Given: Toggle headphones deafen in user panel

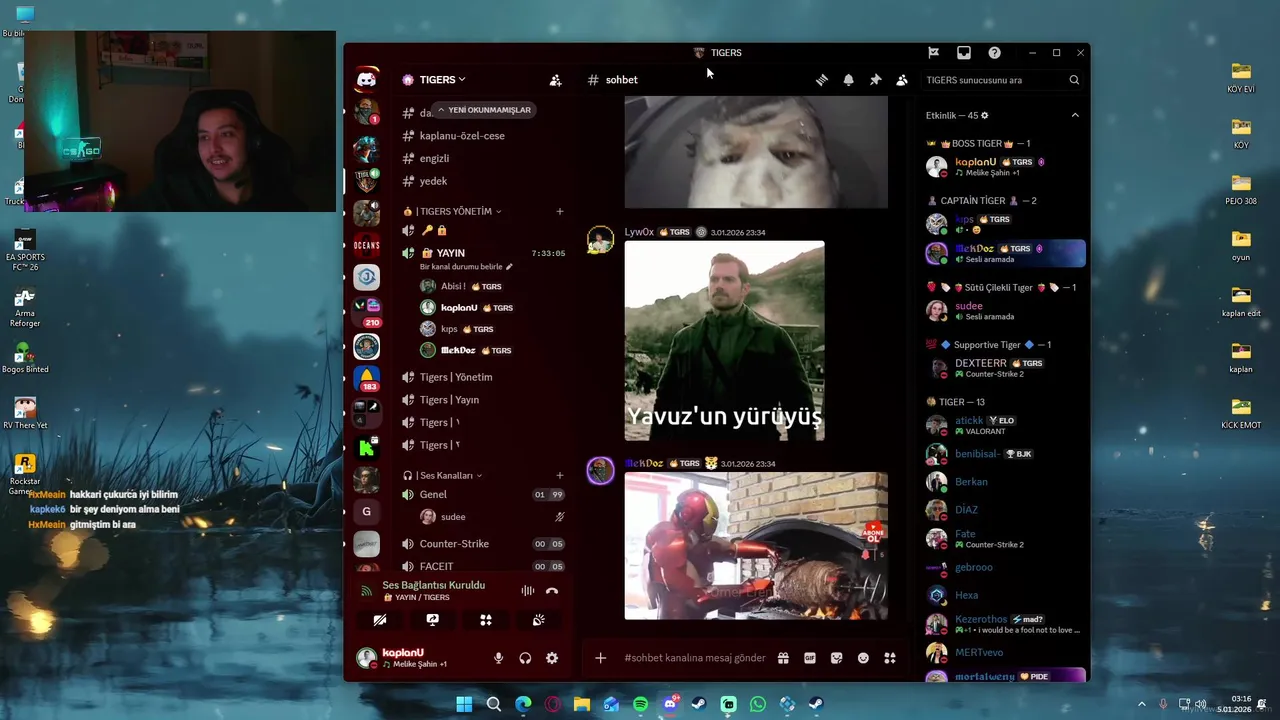Looking at the screenshot, I should [x=525, y=658].
